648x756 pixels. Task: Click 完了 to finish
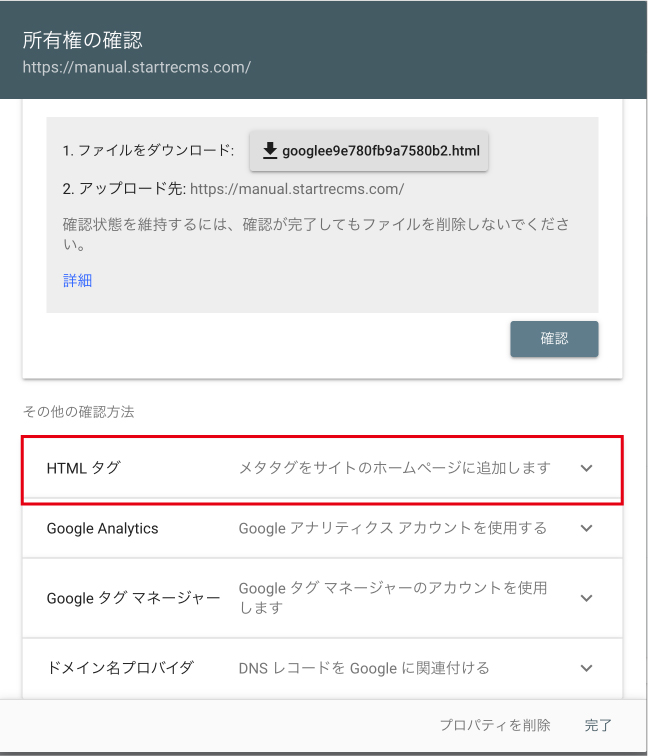(x=598, y=725)
